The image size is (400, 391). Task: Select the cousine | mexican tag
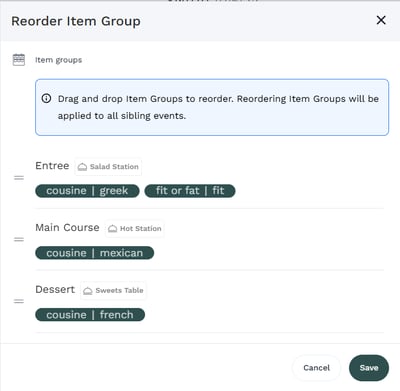click(95, 253)
